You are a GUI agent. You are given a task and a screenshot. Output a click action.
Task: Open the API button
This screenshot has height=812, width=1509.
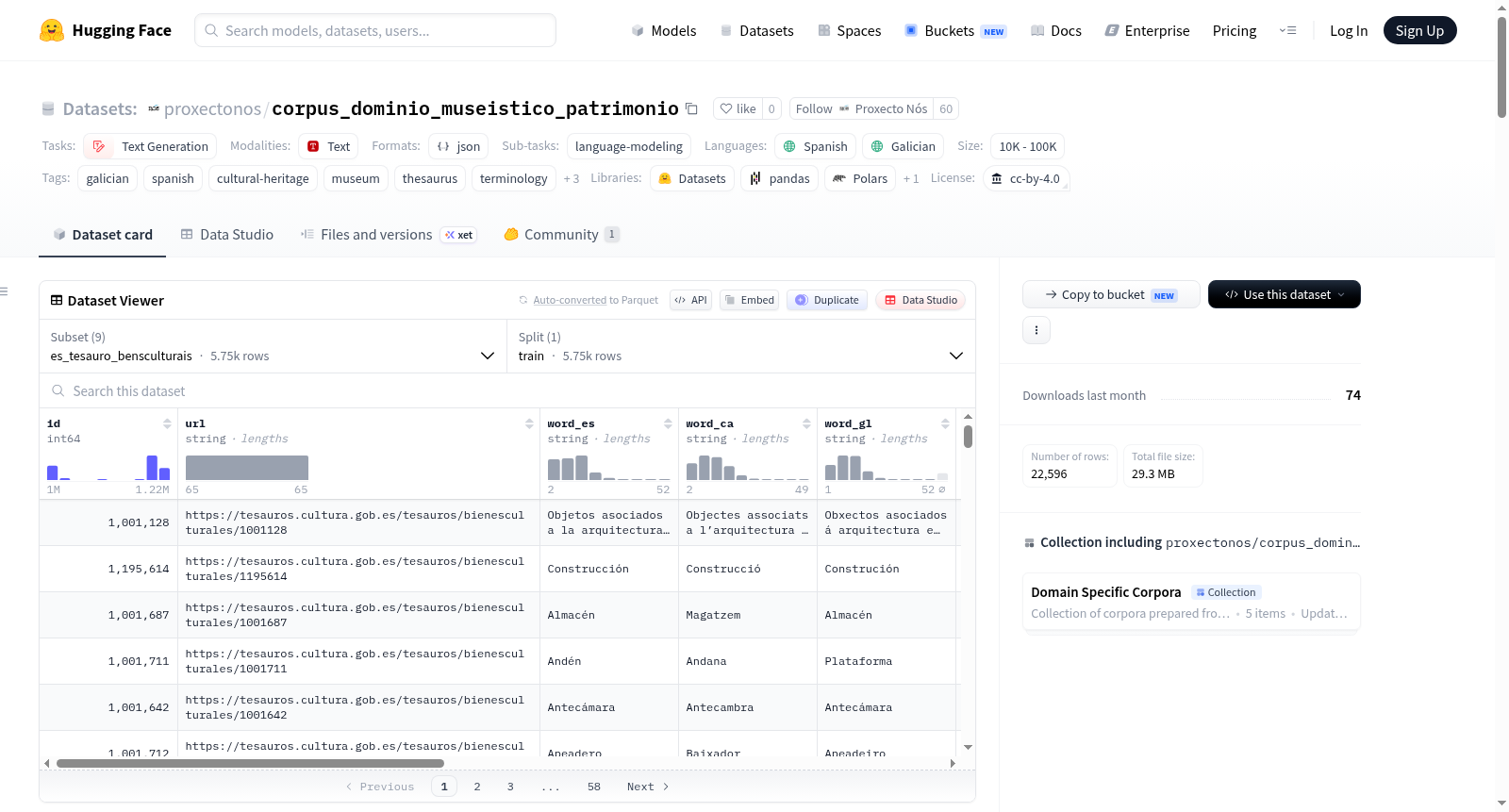(690, 300)
